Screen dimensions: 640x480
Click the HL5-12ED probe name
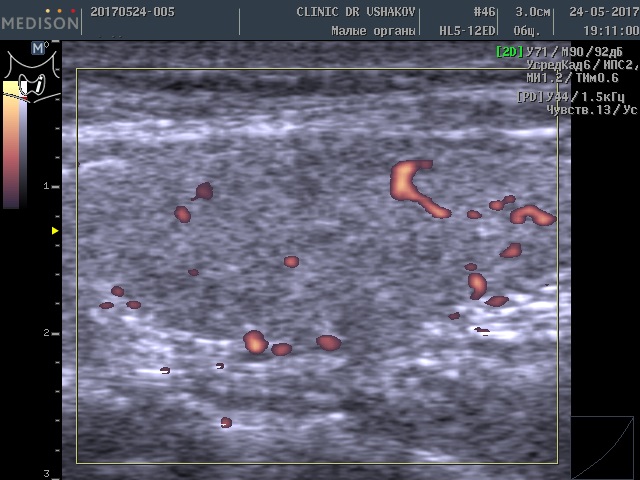pos(468,30)
